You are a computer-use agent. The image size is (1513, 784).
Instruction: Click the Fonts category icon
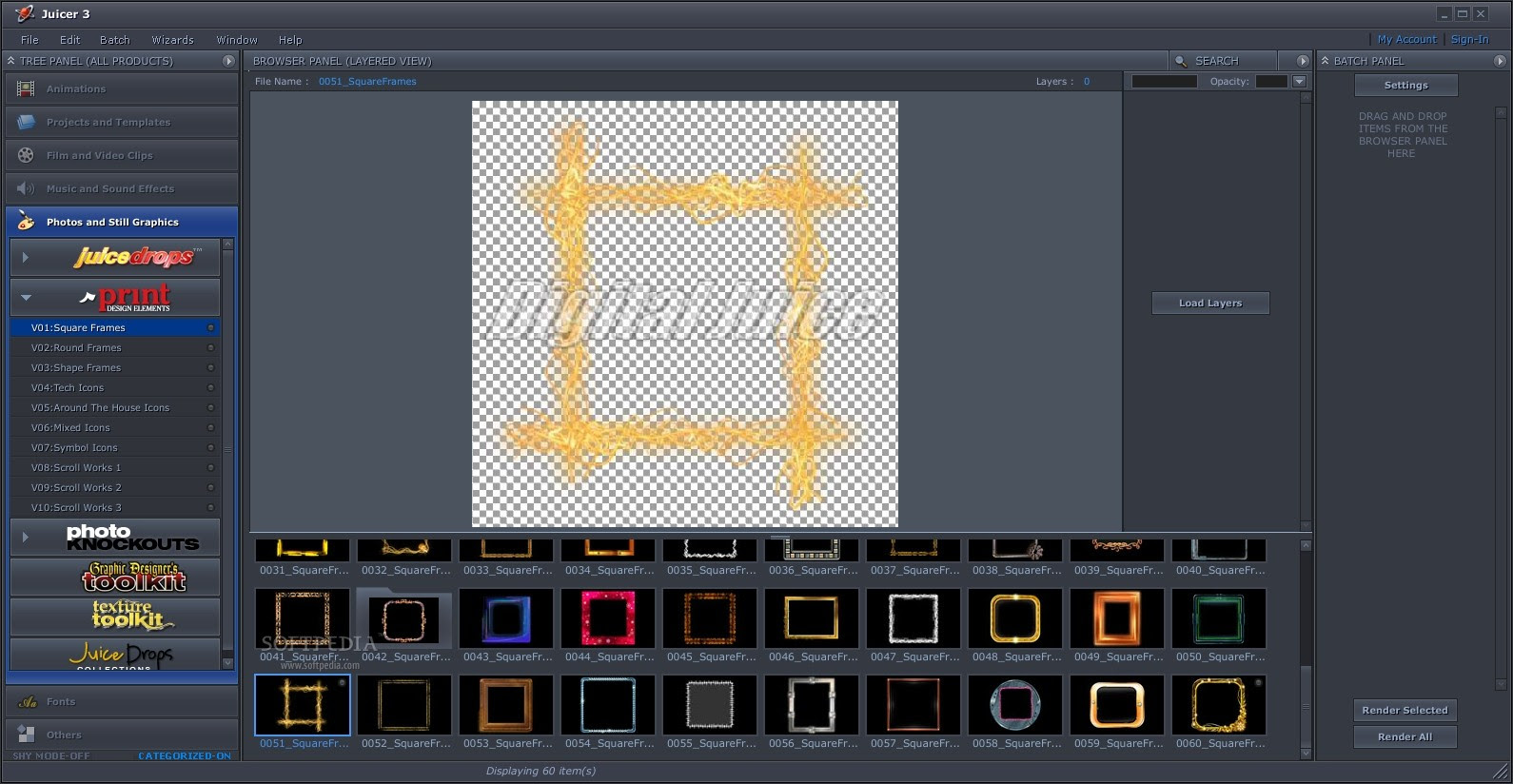click(28, 701)
